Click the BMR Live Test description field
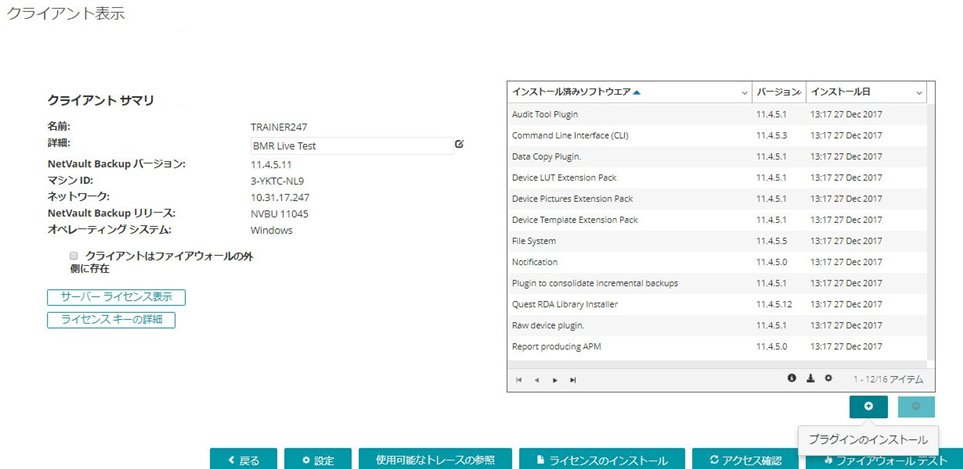 pos(352,146)
